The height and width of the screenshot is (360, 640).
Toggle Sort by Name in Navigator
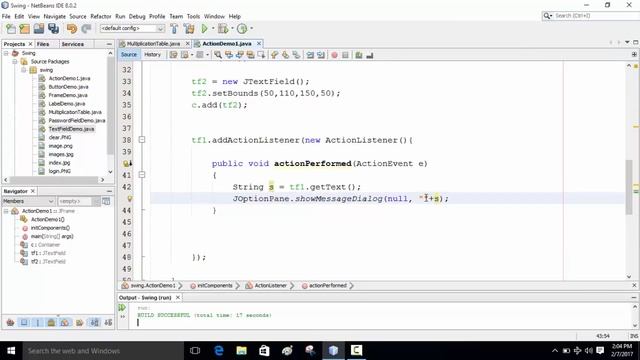pyautogui.click(x=95, y=322)
